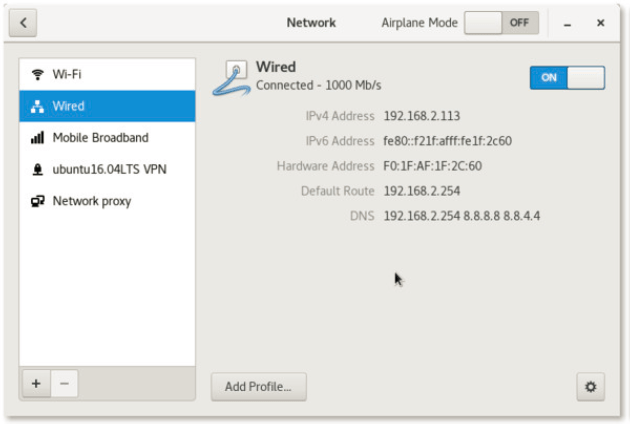630x424 pixels.
Task: Click the Mobile Broadband signal bars icon
Action: point(38,138)
